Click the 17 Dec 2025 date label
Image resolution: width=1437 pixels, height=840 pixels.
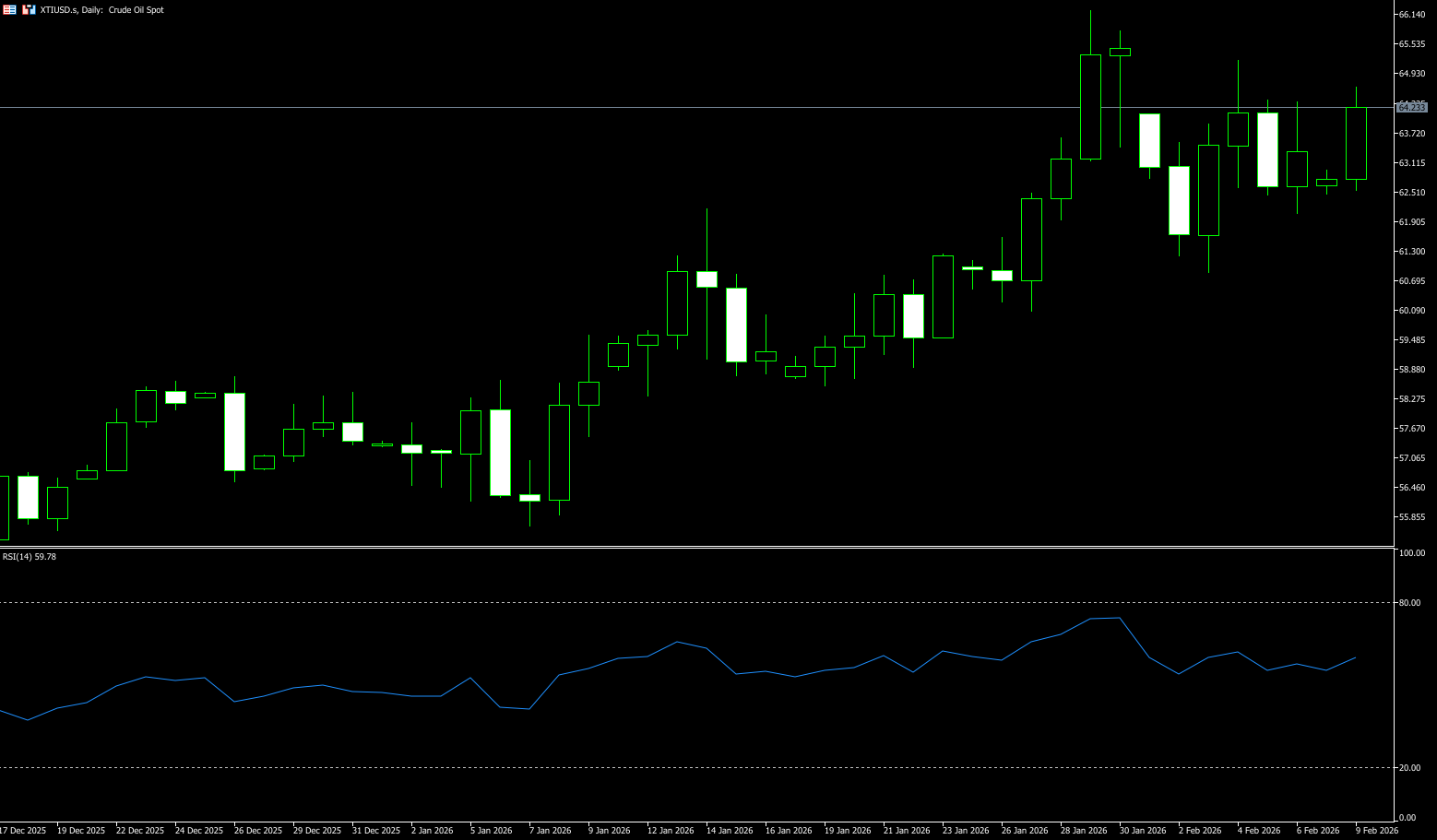point(23,831)
